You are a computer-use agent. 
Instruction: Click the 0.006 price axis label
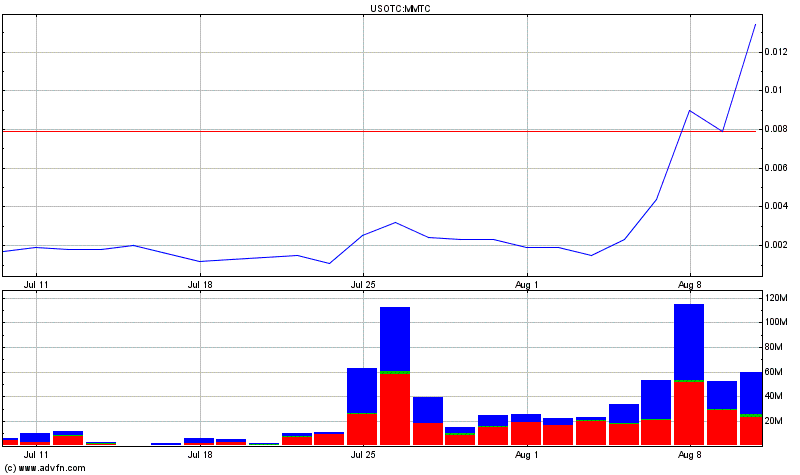[776, 168]
